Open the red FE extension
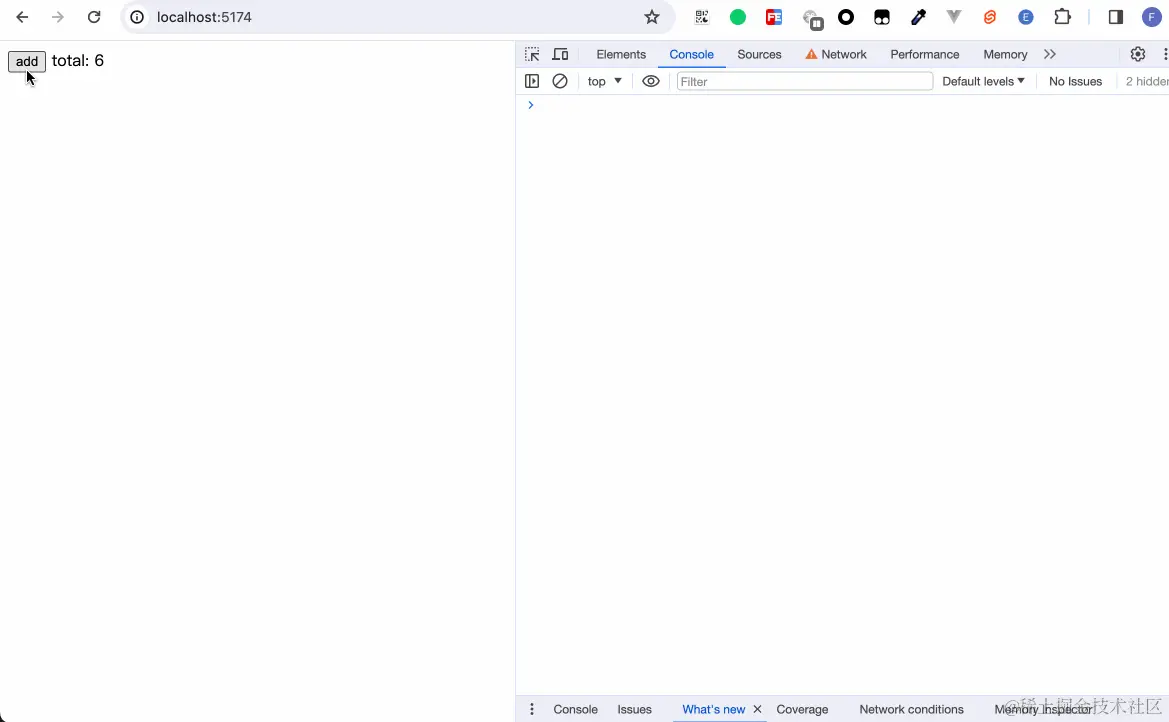The height and width of the screenshot is (722, 1169). [774, 17]
